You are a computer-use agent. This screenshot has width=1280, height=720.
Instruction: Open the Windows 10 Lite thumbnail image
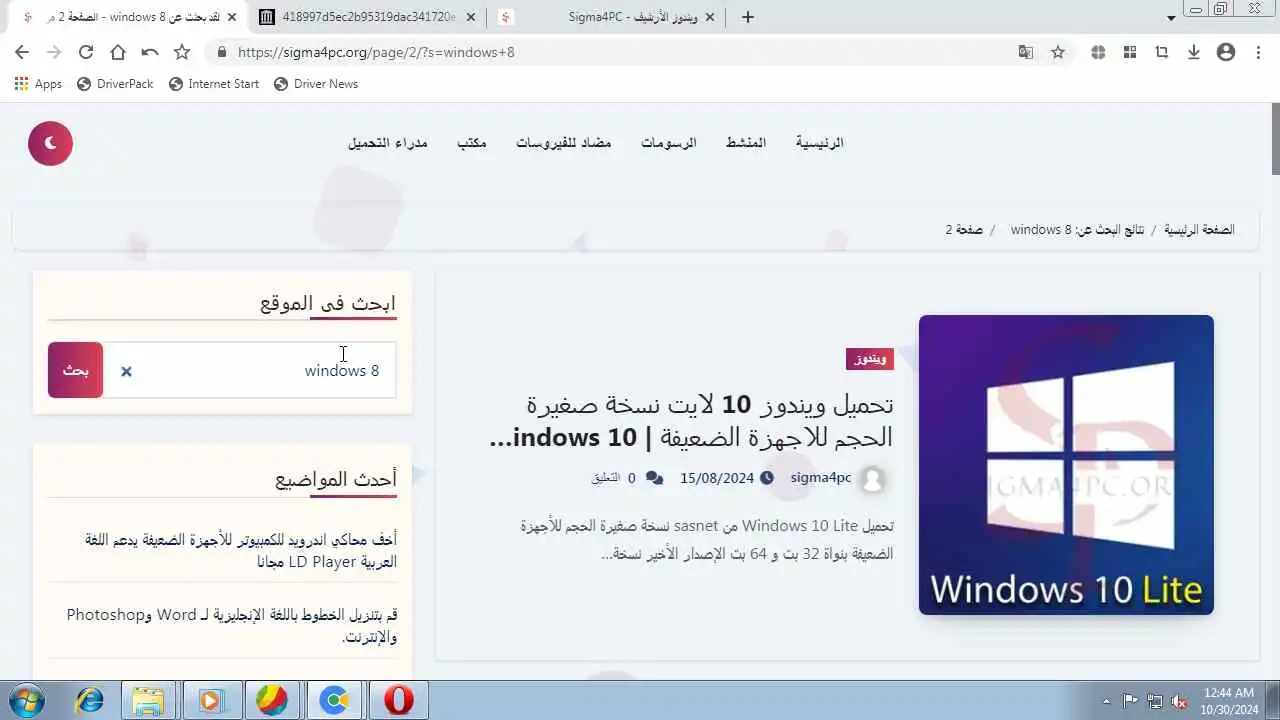tap(1066, 465)
